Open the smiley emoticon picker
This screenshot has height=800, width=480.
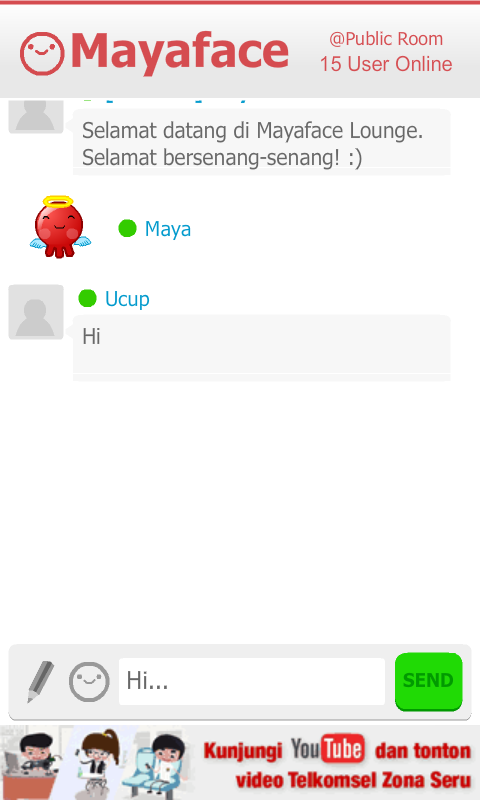click(89, 682)
